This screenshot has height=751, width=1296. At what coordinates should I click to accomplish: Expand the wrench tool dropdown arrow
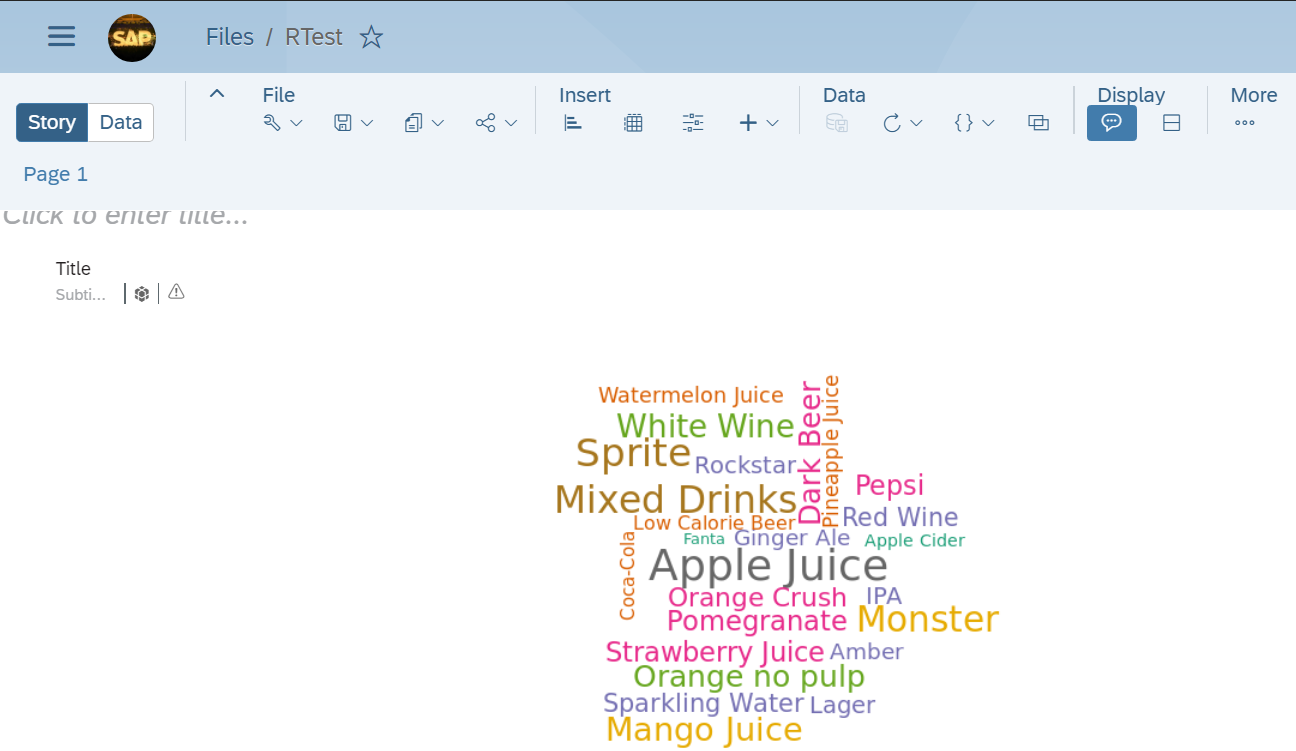[296, 123]
